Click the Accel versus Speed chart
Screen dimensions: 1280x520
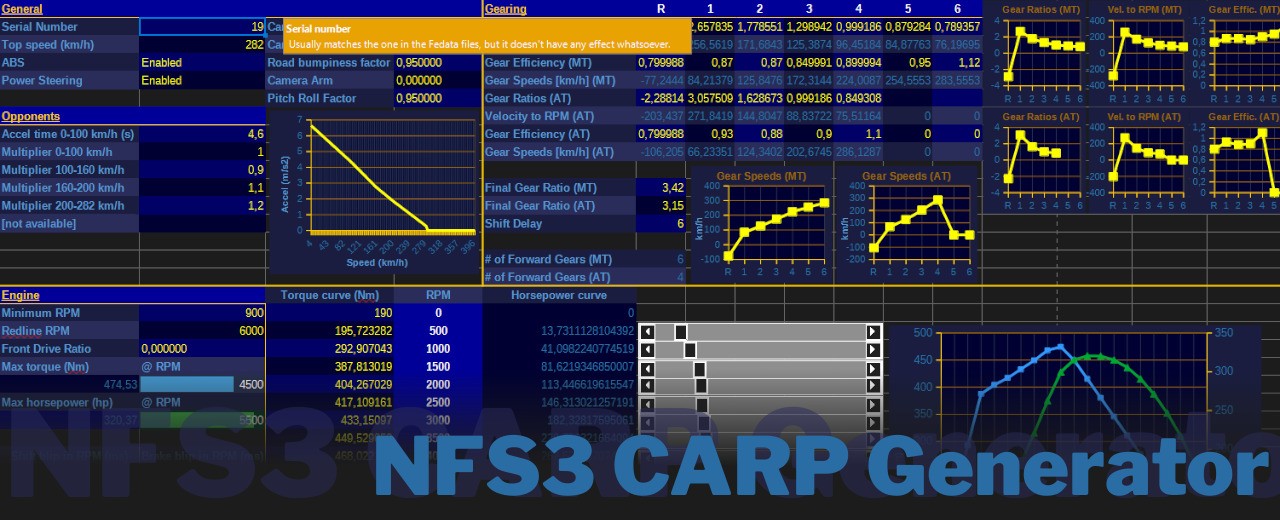(x=375, y=192)
